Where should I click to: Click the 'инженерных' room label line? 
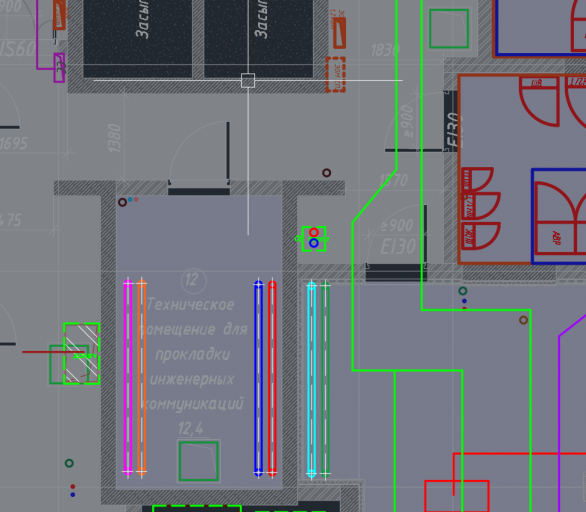(192, 379)
